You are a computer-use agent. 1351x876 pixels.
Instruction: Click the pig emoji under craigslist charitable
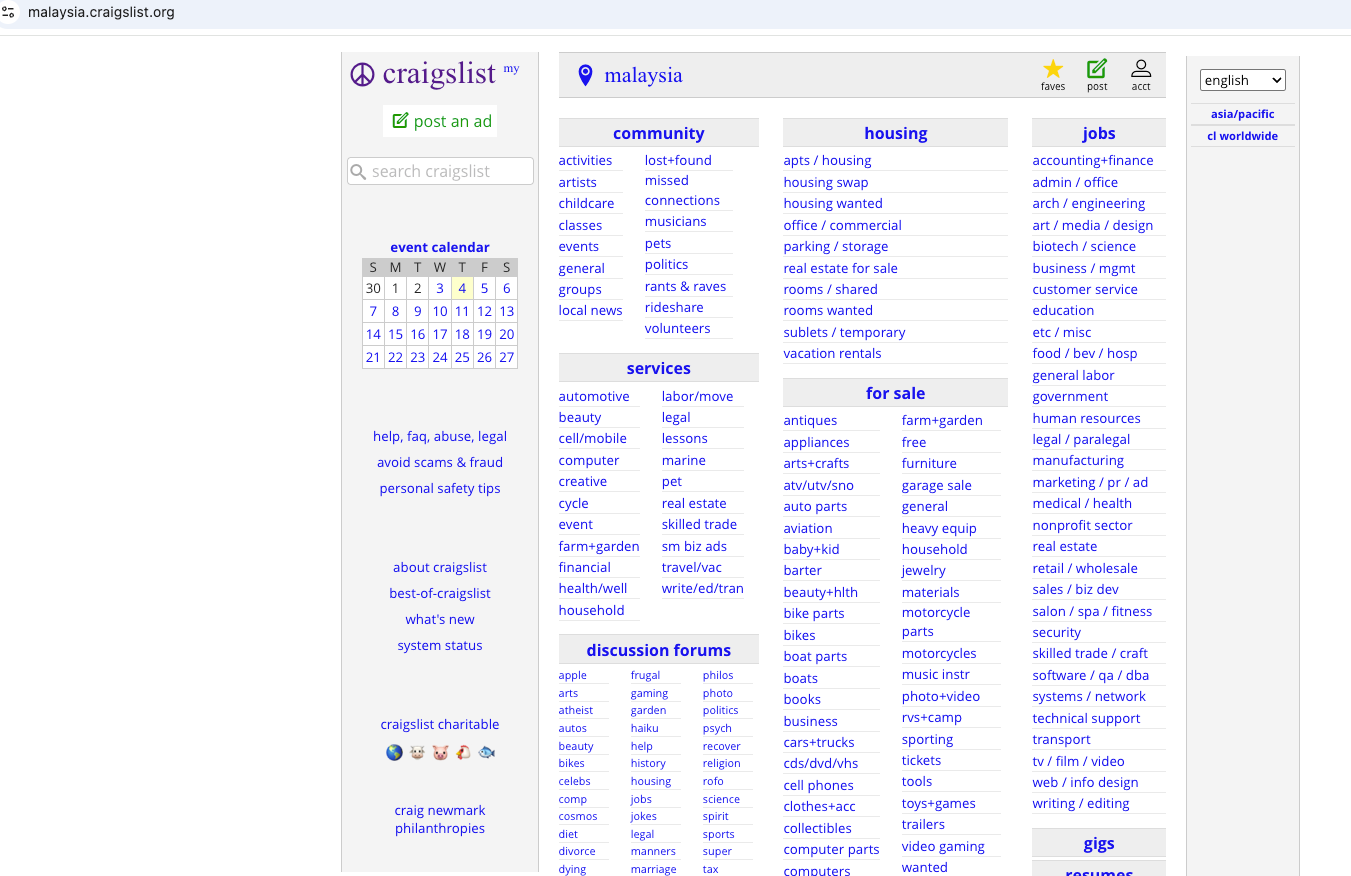click(x=440, y=752)
